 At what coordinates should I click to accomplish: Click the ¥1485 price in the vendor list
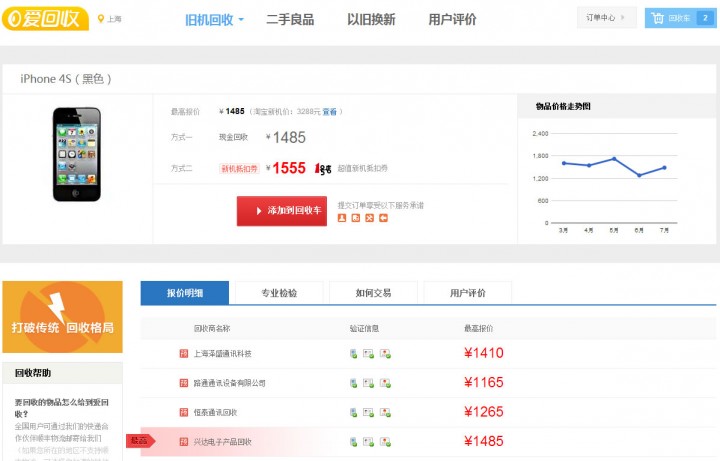click(484, 441)
